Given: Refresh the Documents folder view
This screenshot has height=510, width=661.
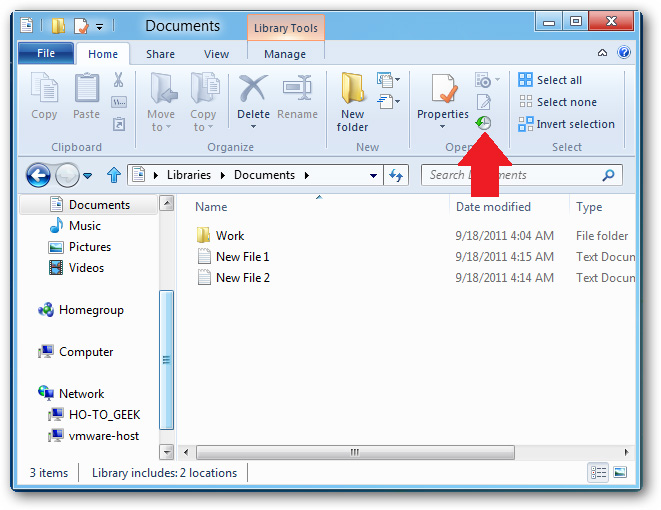Looking at the screenshot, I should pyautogui.click(x=396, y=175).
